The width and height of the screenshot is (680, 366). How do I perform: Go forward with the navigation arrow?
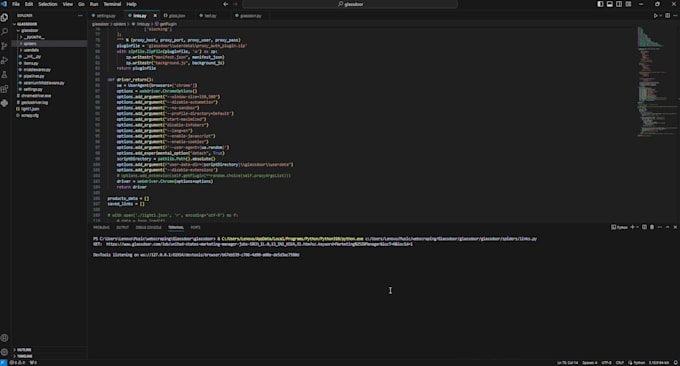coord(235,4)
